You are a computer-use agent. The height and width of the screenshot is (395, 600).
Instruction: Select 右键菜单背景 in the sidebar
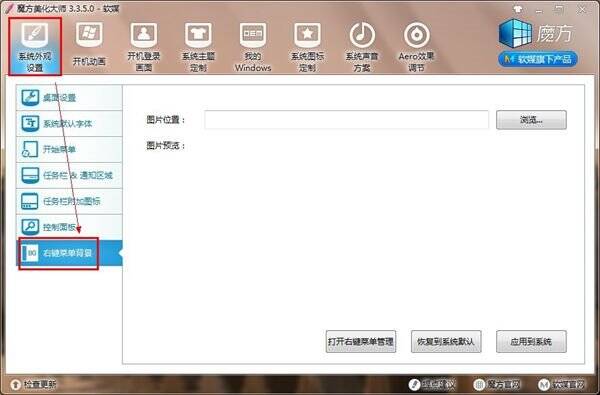click(x=69, y=253)
